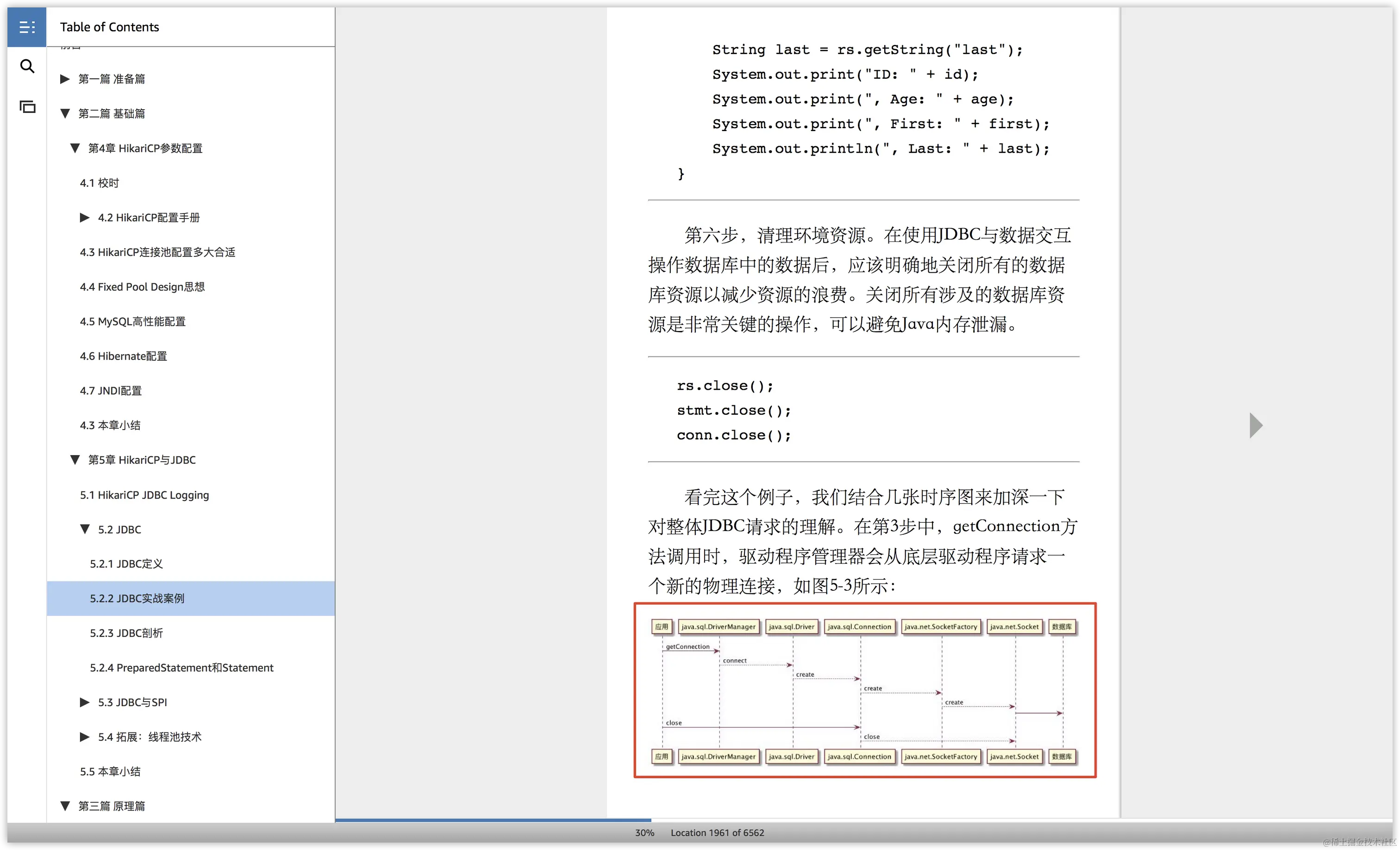Viewport: 1400px width, 850px height.
Task: Go to 5.2.4 PreparedStatement和Statement
Action: [181, 668]
